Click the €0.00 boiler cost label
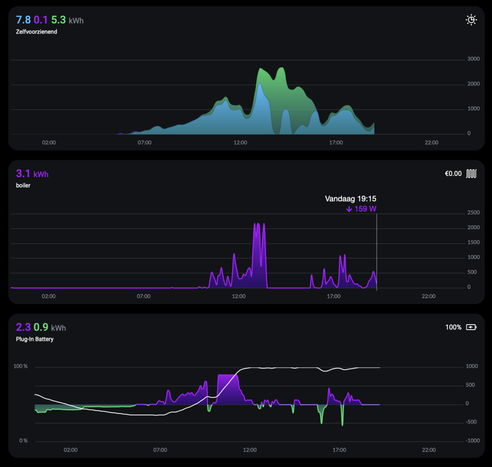492x467 pixels. tap(453, 174)
